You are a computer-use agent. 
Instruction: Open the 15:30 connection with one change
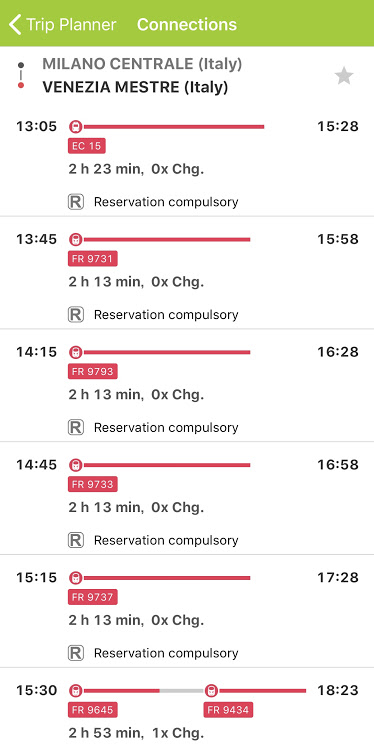coord(187,708)
